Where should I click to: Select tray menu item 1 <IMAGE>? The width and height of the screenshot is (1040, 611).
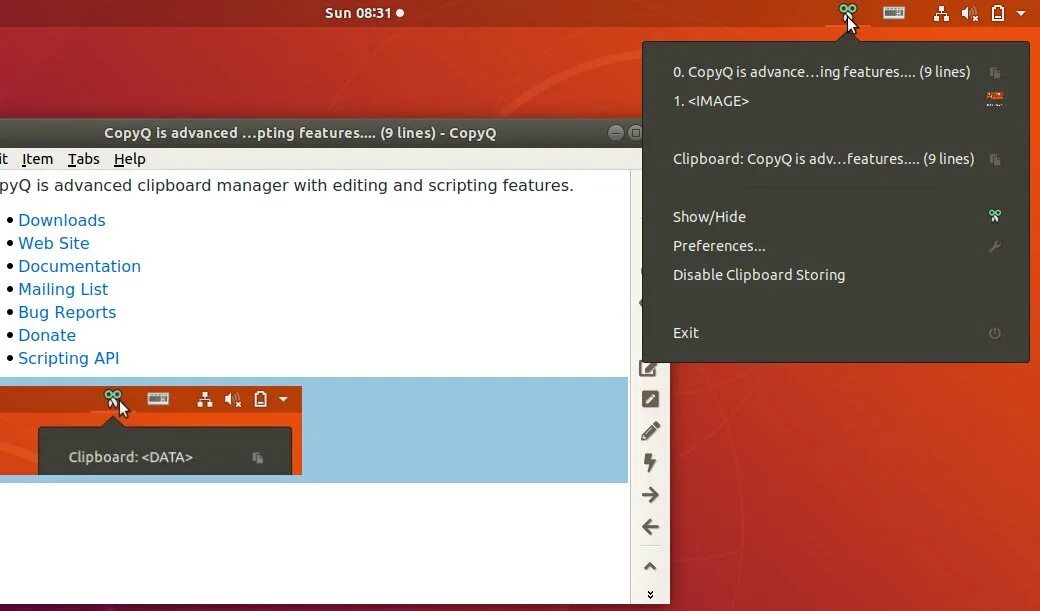click(836, 101)
